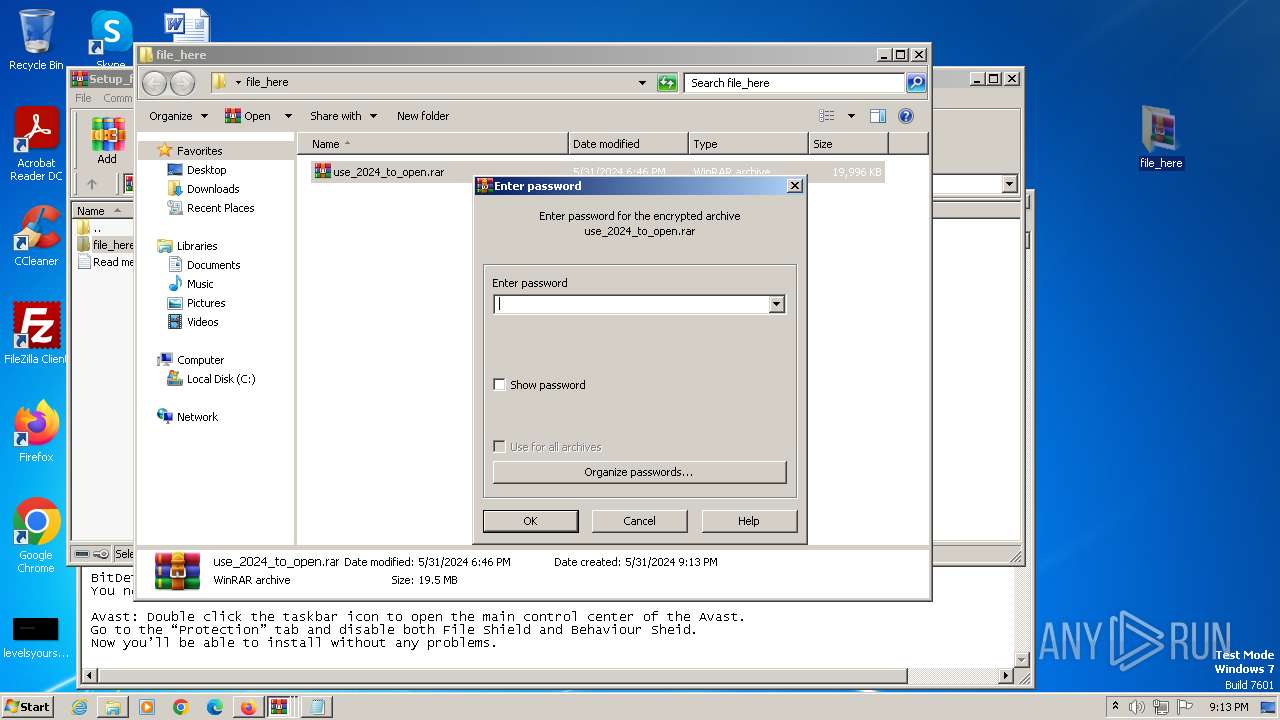1280x720 pixels.
Task: Click OK in password dialog
Action: coord(530,521)
